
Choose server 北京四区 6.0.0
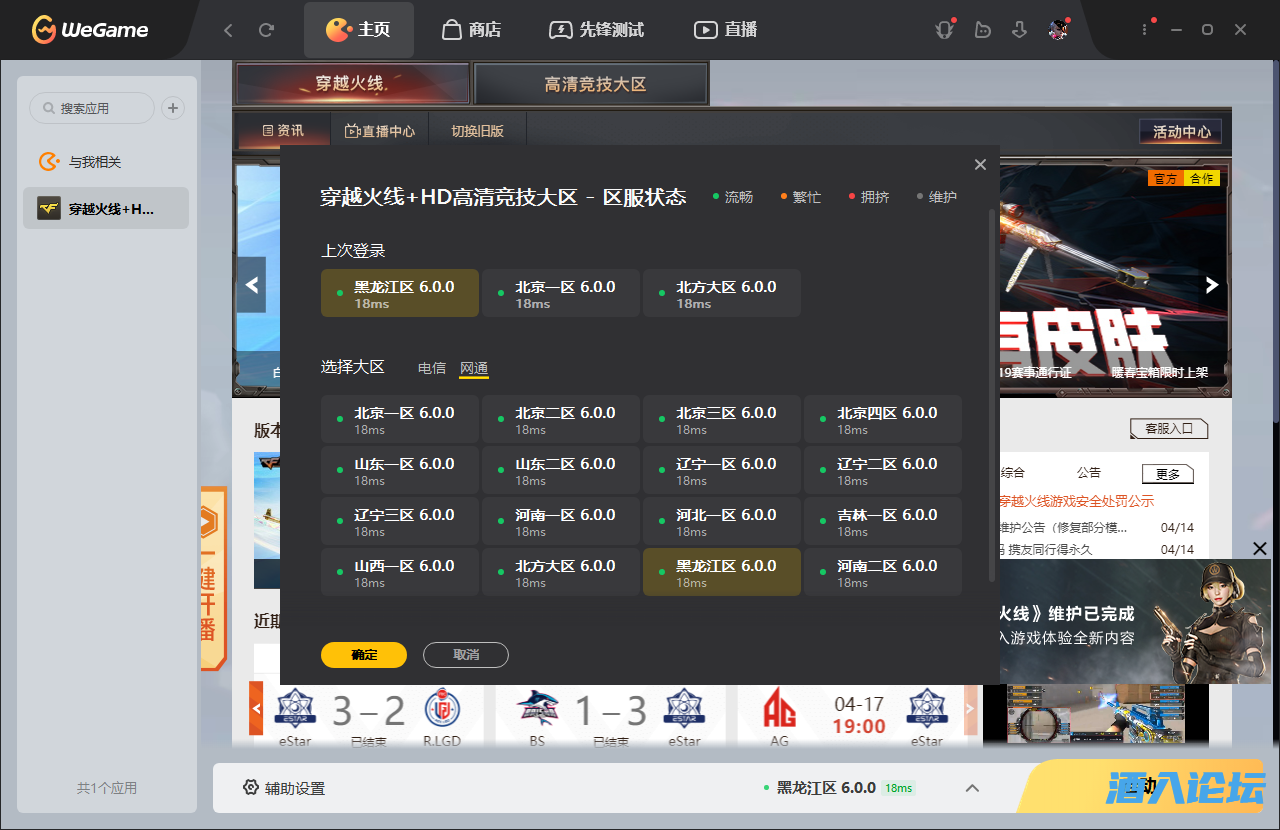click(x=883, y=419)
